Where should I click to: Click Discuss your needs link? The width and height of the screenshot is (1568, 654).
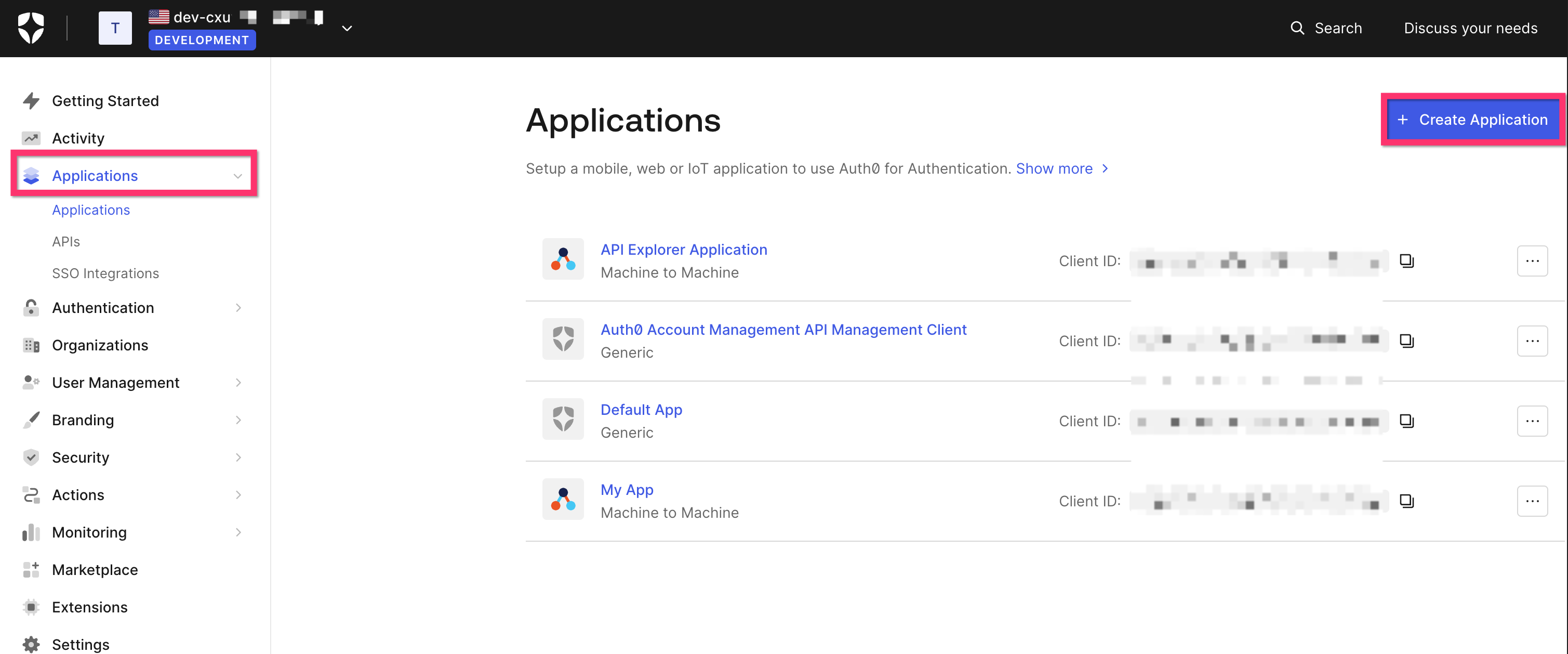click(1471, 28)
